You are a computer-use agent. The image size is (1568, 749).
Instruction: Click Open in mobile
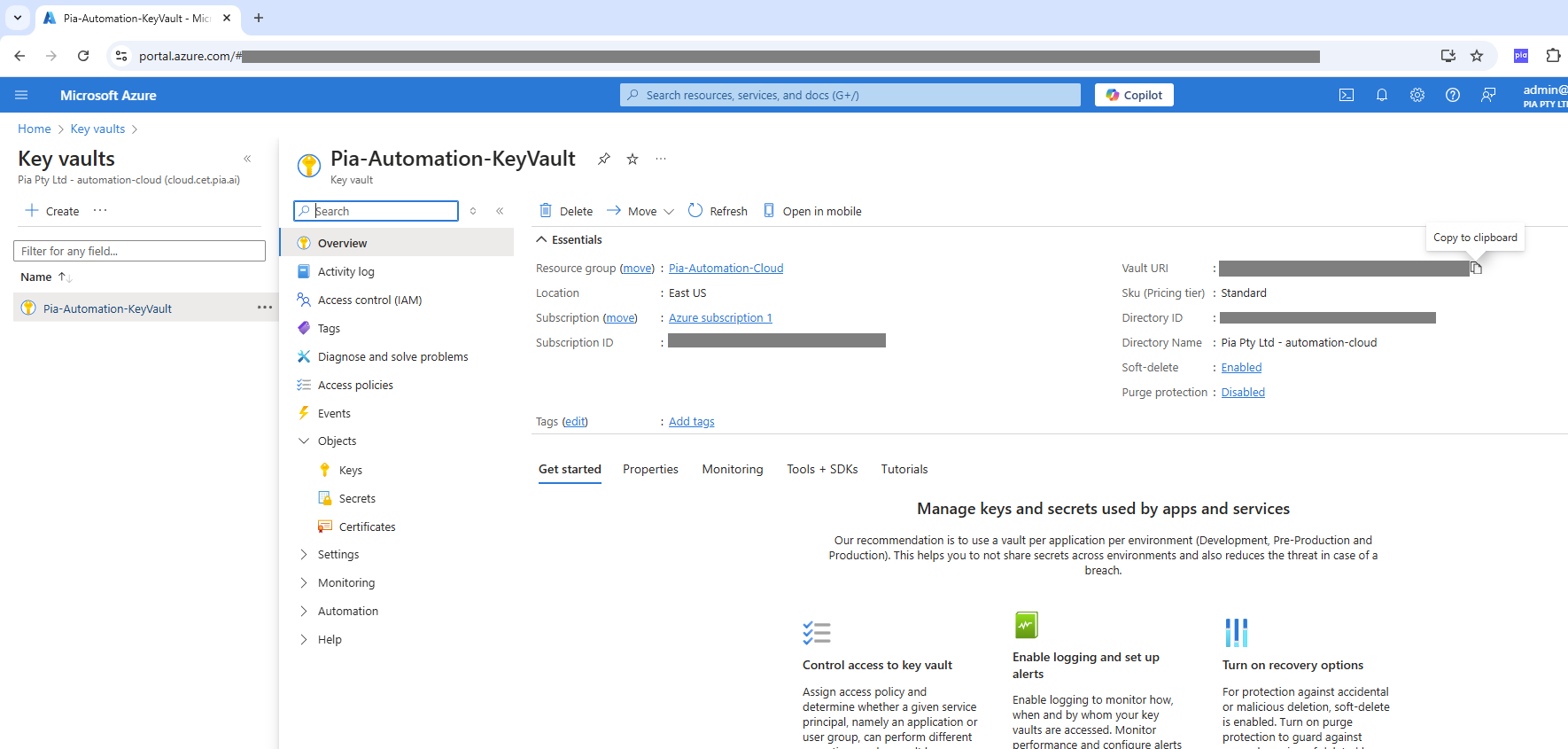(812, 211)
